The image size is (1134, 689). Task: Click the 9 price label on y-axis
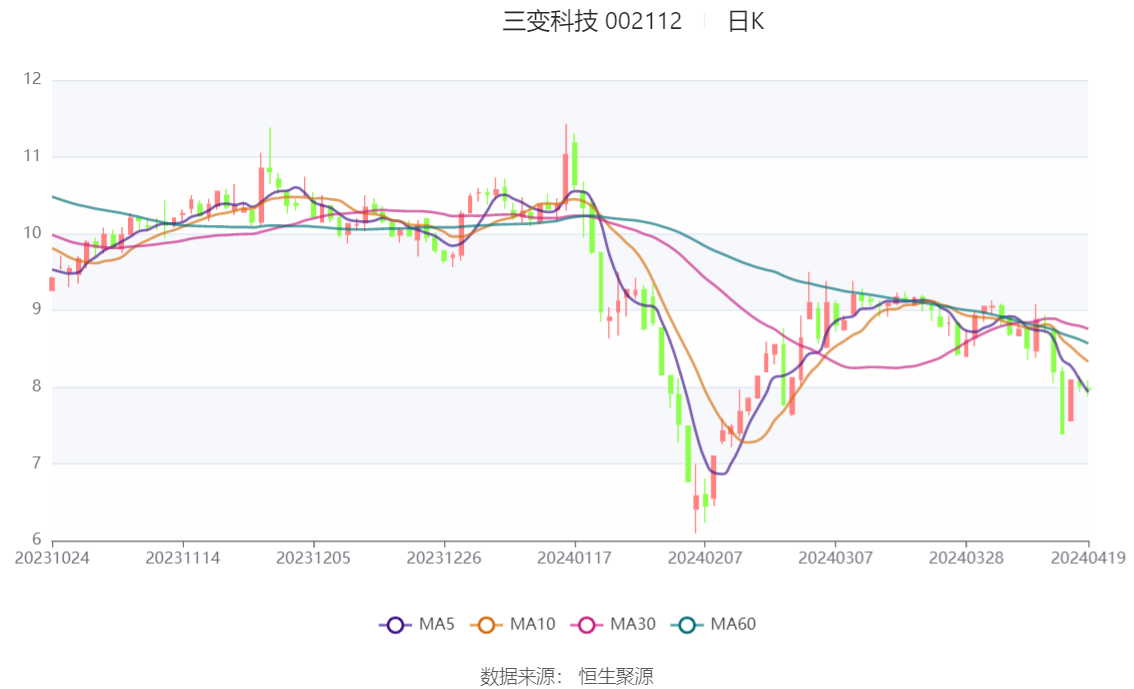[38, 310]
